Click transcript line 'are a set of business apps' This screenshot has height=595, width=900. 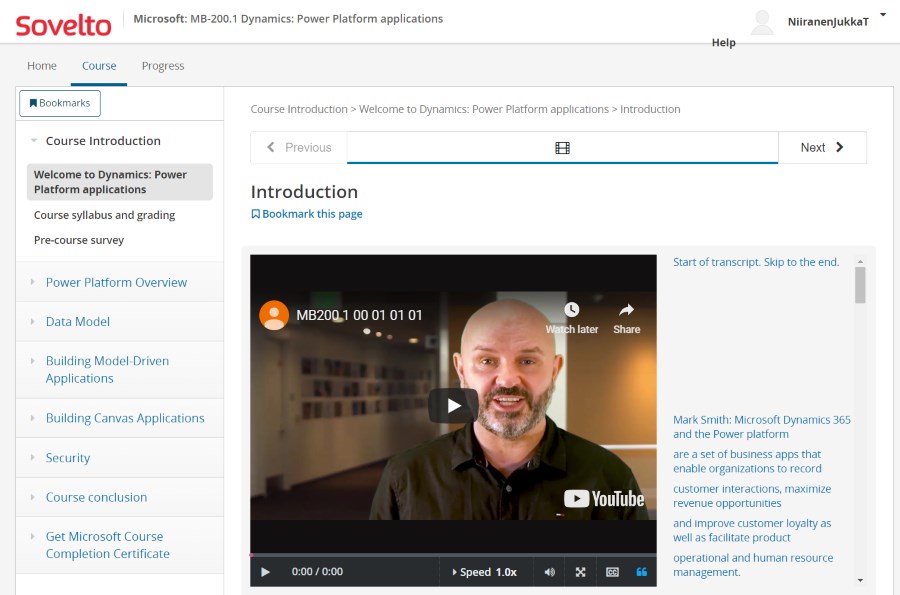point(747,461)
